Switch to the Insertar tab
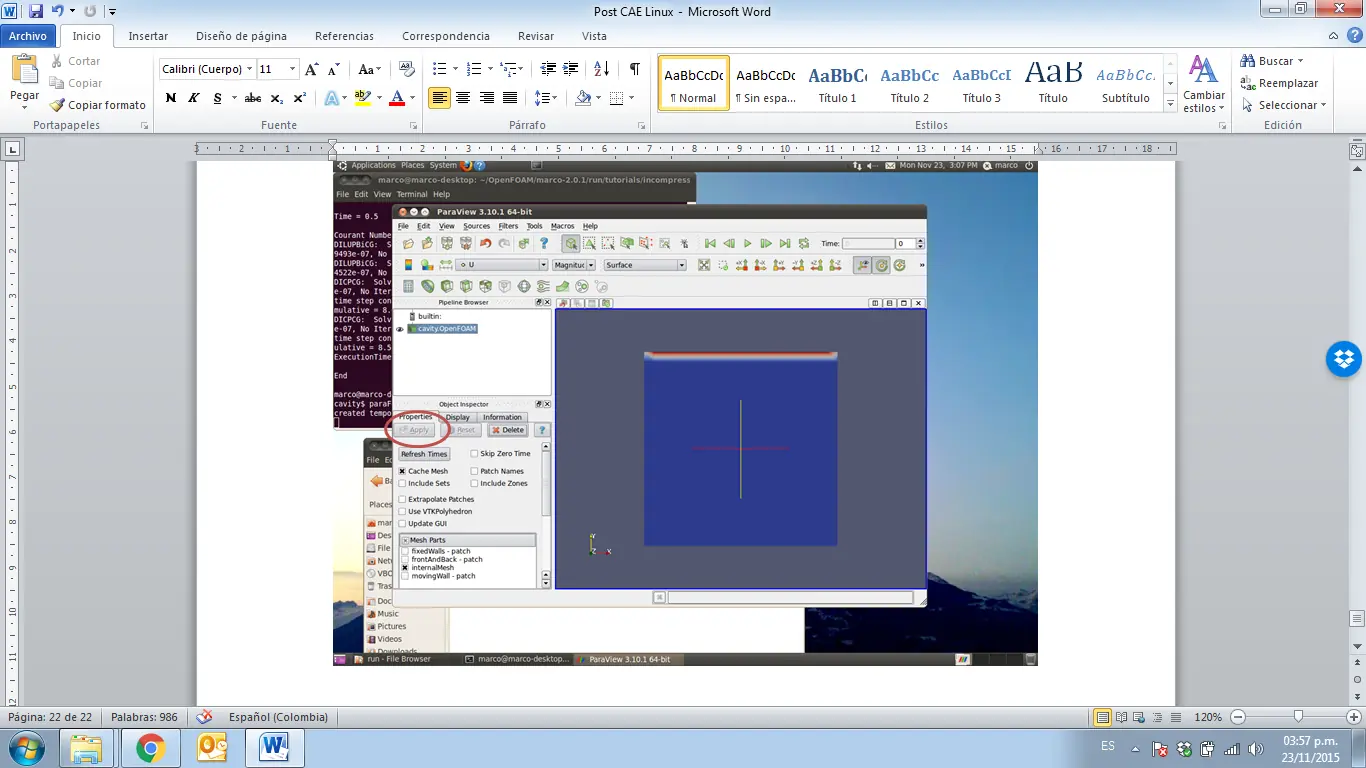The width and height of the screenshot is (1366, 768). pyautogui.click(x=148, y=36)
